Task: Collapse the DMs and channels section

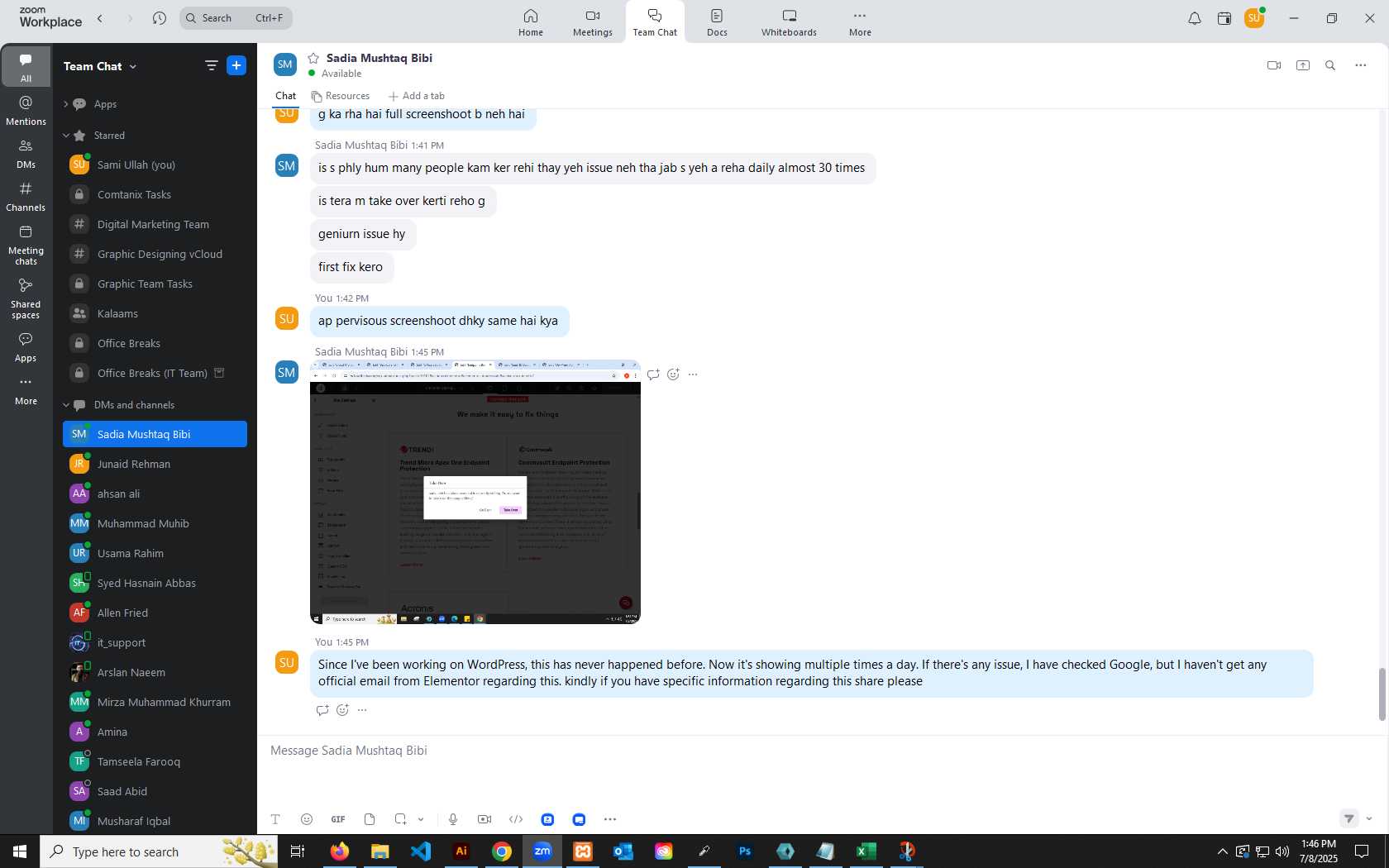Action: tap(65, 405)
